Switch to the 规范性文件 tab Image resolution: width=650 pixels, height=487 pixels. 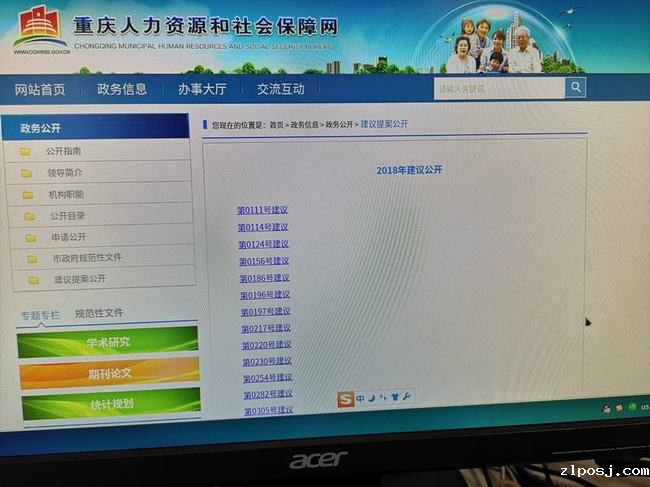99,313
